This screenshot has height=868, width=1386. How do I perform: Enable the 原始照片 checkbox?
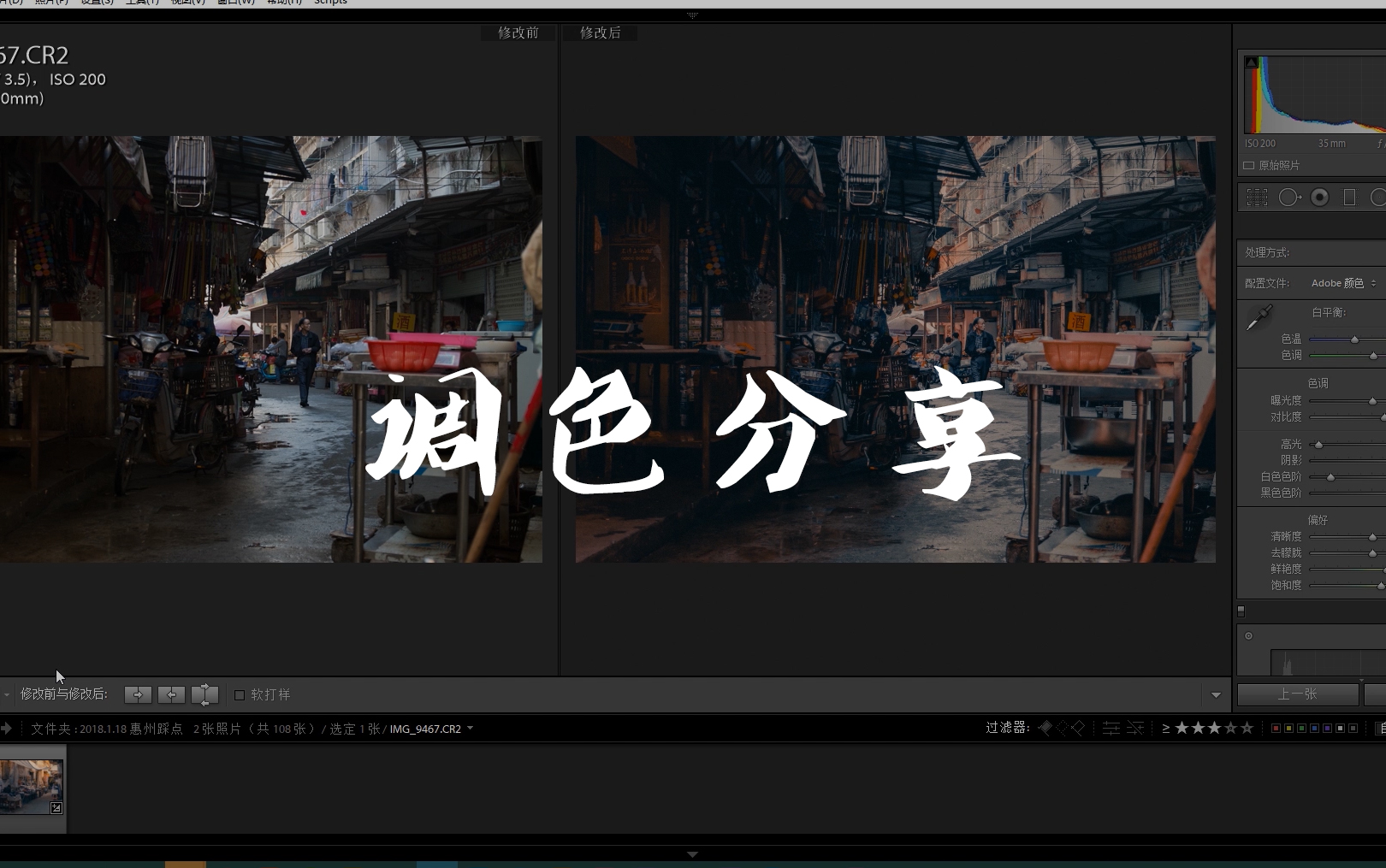pyautogui.click(x=1249, y=166)
